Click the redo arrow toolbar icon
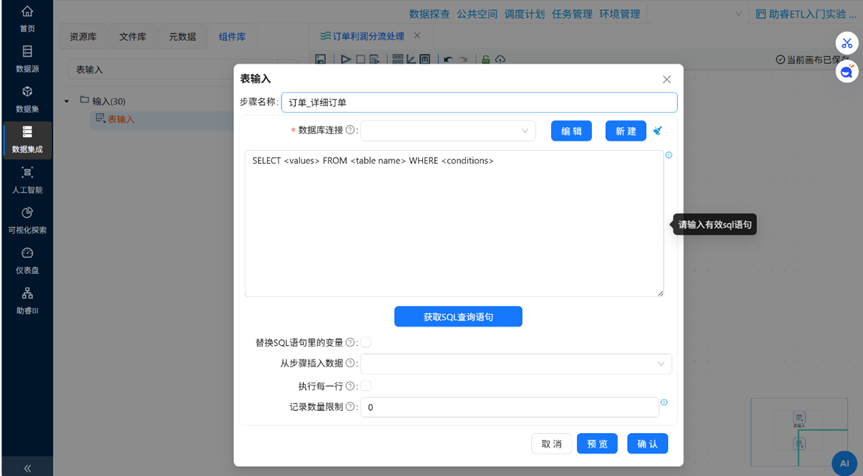This screenshot has width=863, height=476. 463,59
